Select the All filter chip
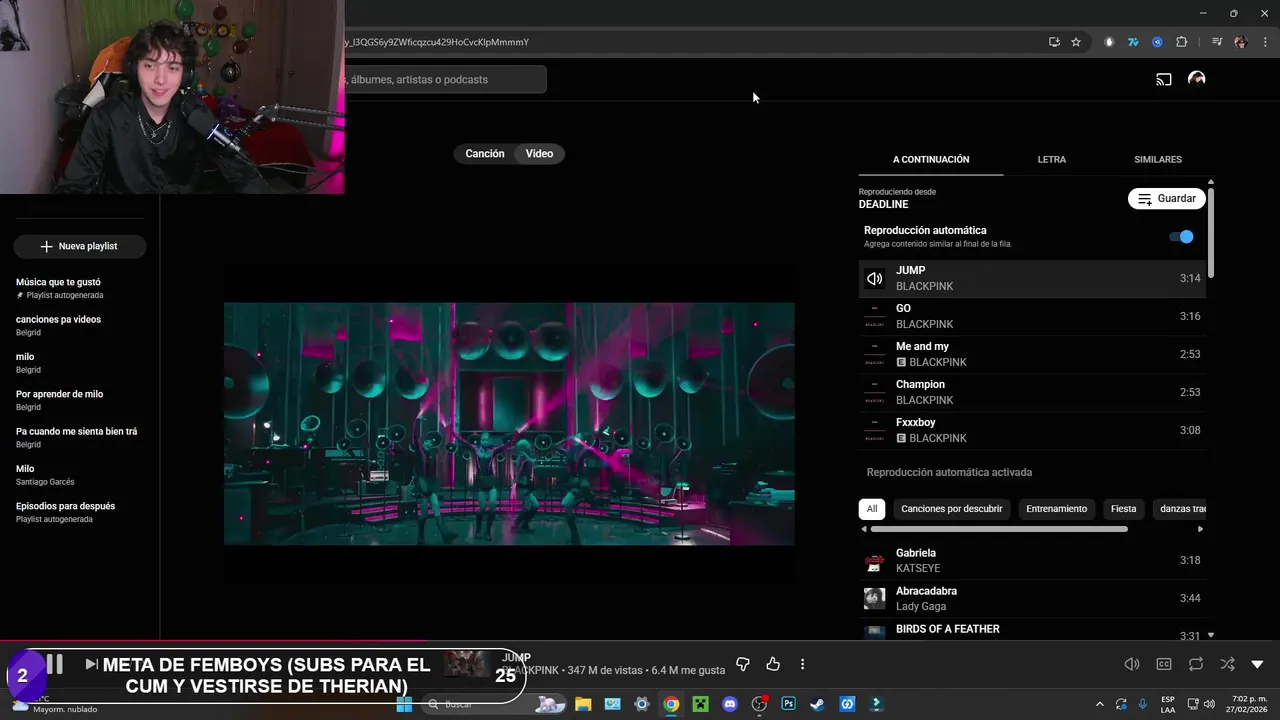 tap(872, 509)
